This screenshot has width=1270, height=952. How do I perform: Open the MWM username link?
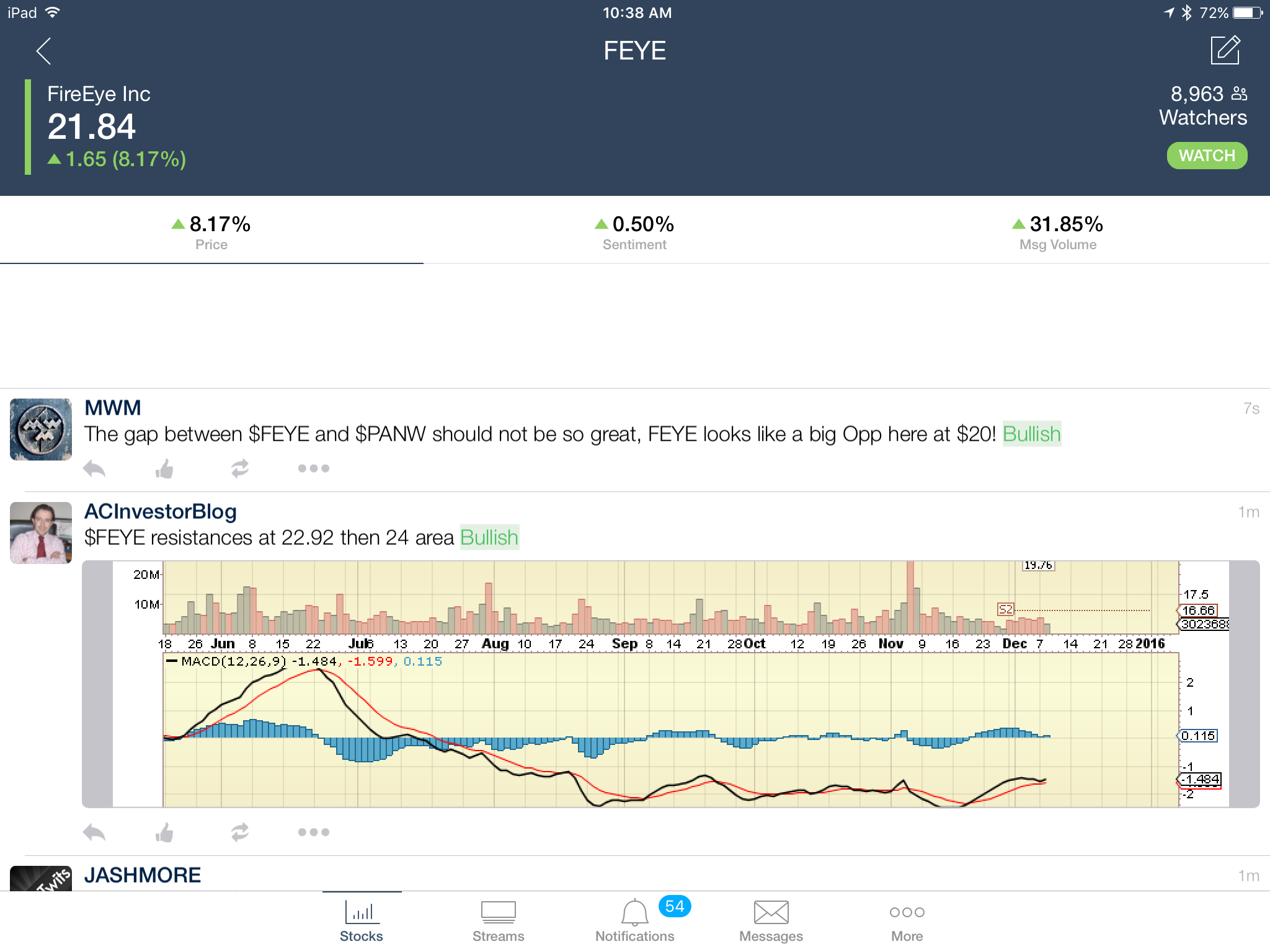pos(113,408)
